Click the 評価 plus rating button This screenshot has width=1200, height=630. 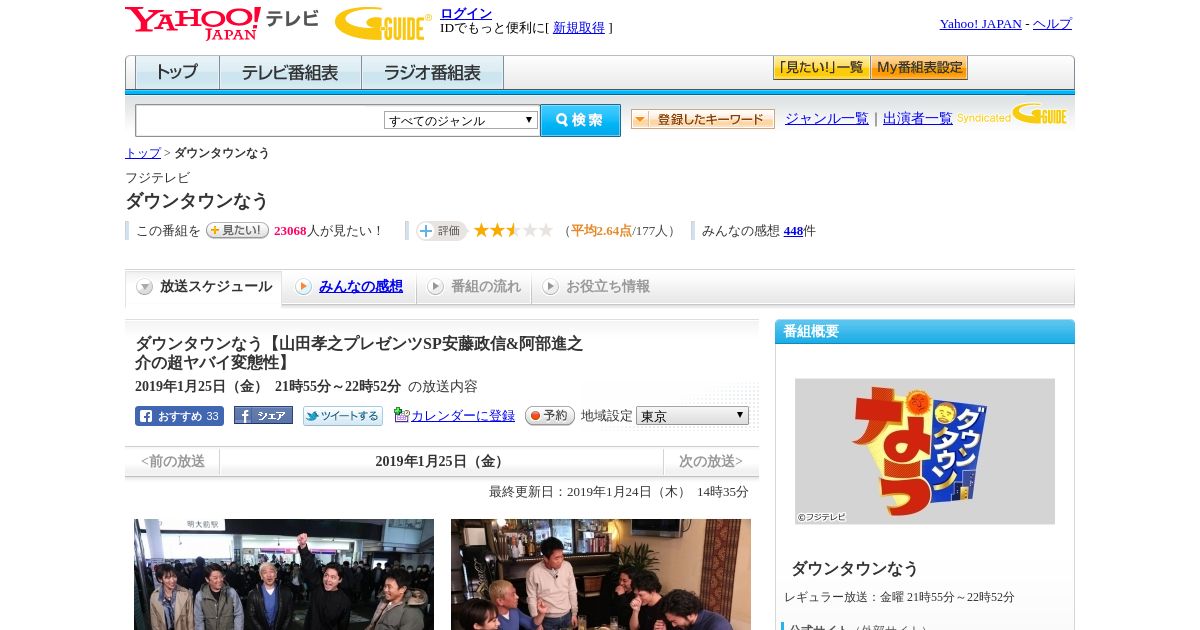tap(441, 230)
